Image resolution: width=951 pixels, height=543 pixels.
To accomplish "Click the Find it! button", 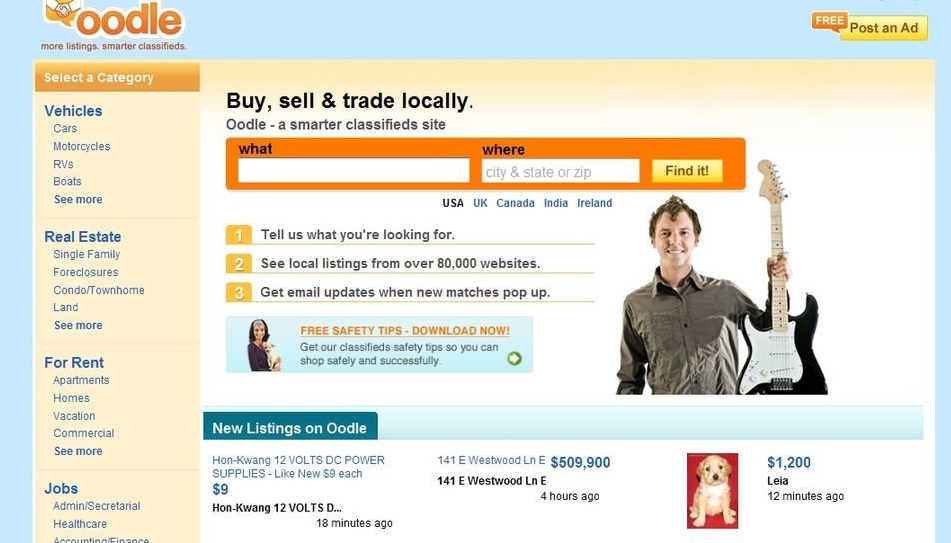I will point(687,171).
